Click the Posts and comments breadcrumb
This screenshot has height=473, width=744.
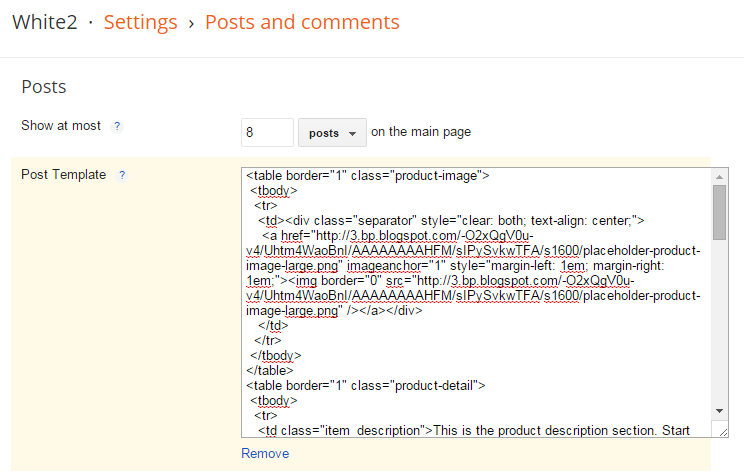[x=302, y=22]
